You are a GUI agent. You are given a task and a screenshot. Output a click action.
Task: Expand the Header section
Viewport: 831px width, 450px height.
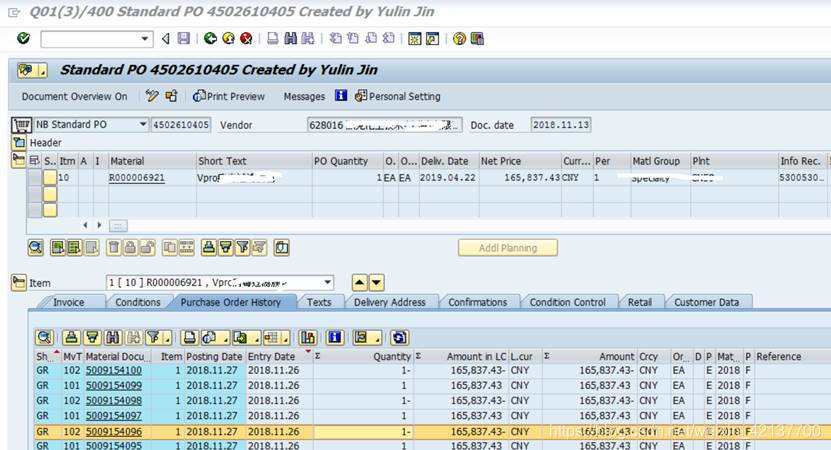19,142
